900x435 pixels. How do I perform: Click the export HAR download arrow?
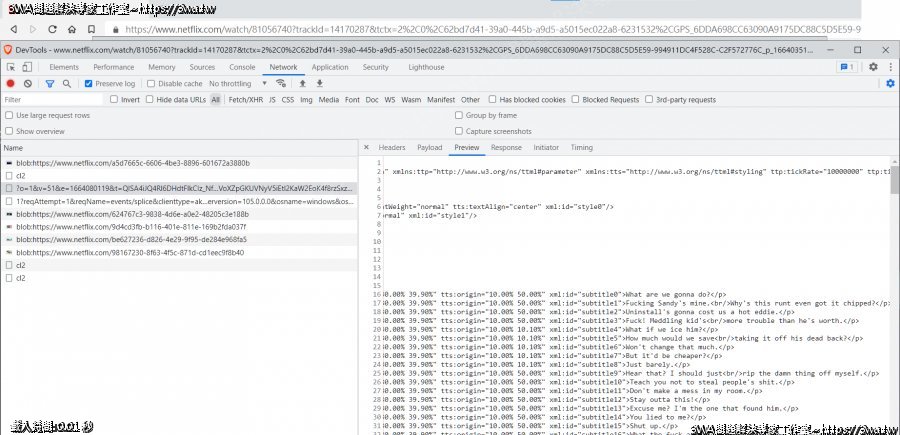(320, 84)
